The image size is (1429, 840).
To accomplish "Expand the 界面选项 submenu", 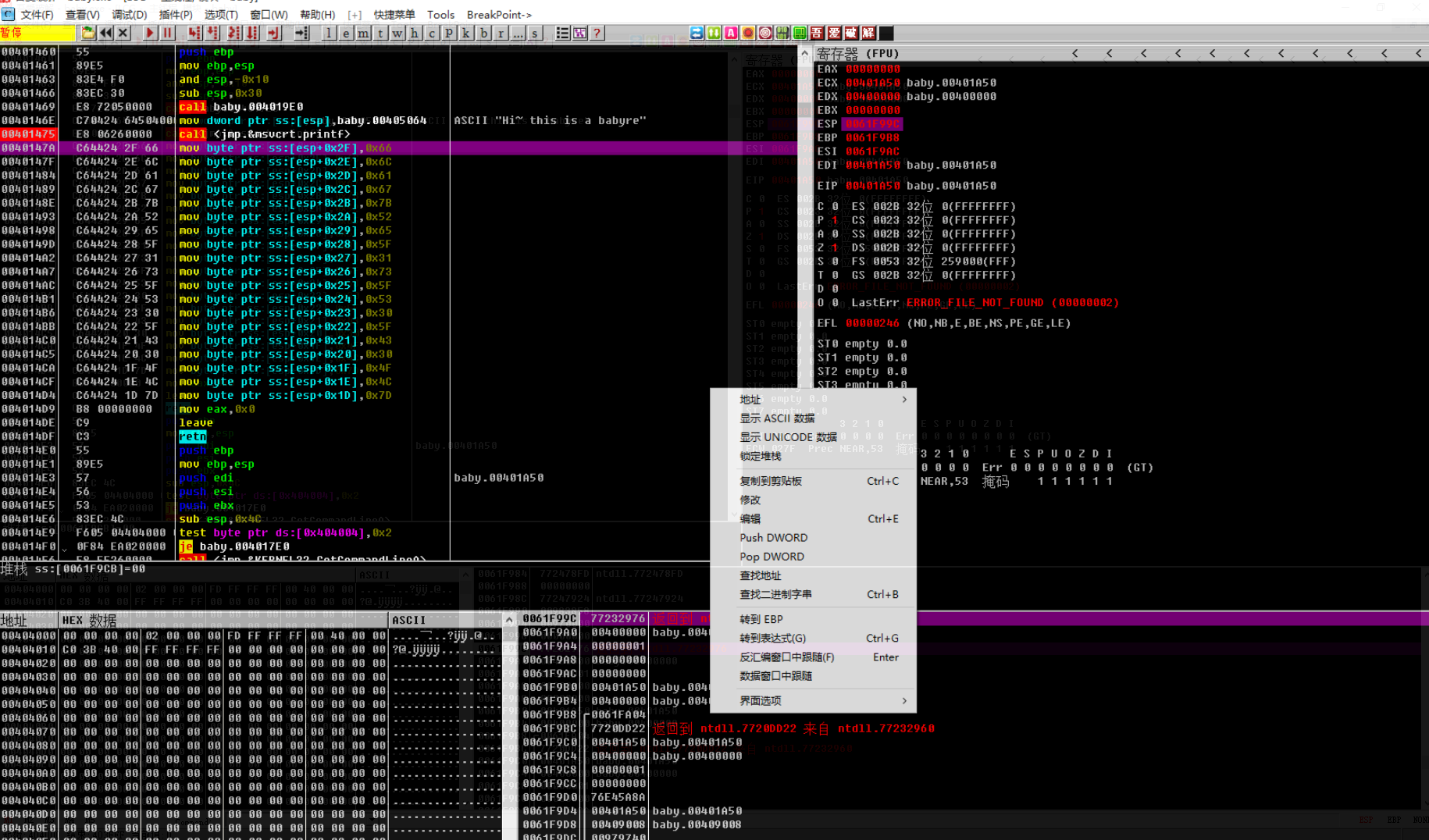I will point(813,701).
